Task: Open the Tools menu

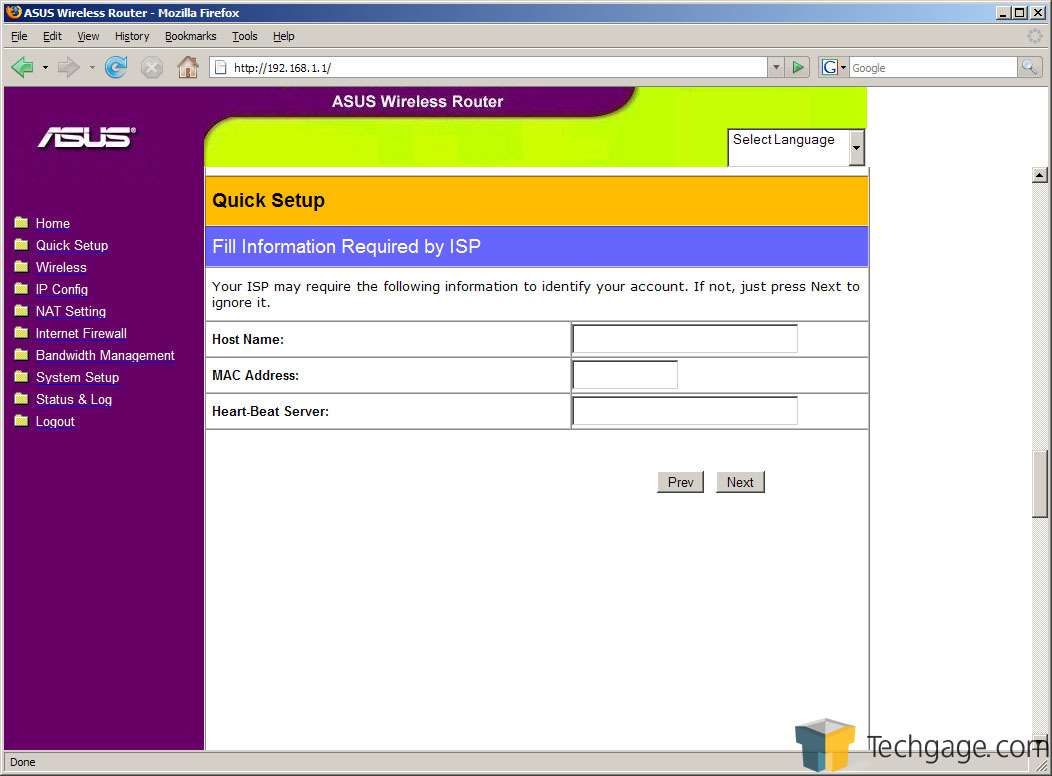Action: 245,36
